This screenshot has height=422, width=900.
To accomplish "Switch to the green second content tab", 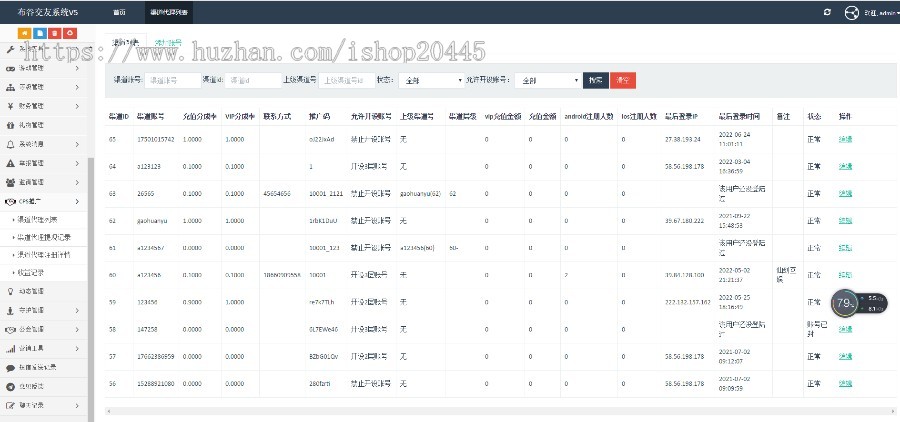I will [x=168, y=42].
